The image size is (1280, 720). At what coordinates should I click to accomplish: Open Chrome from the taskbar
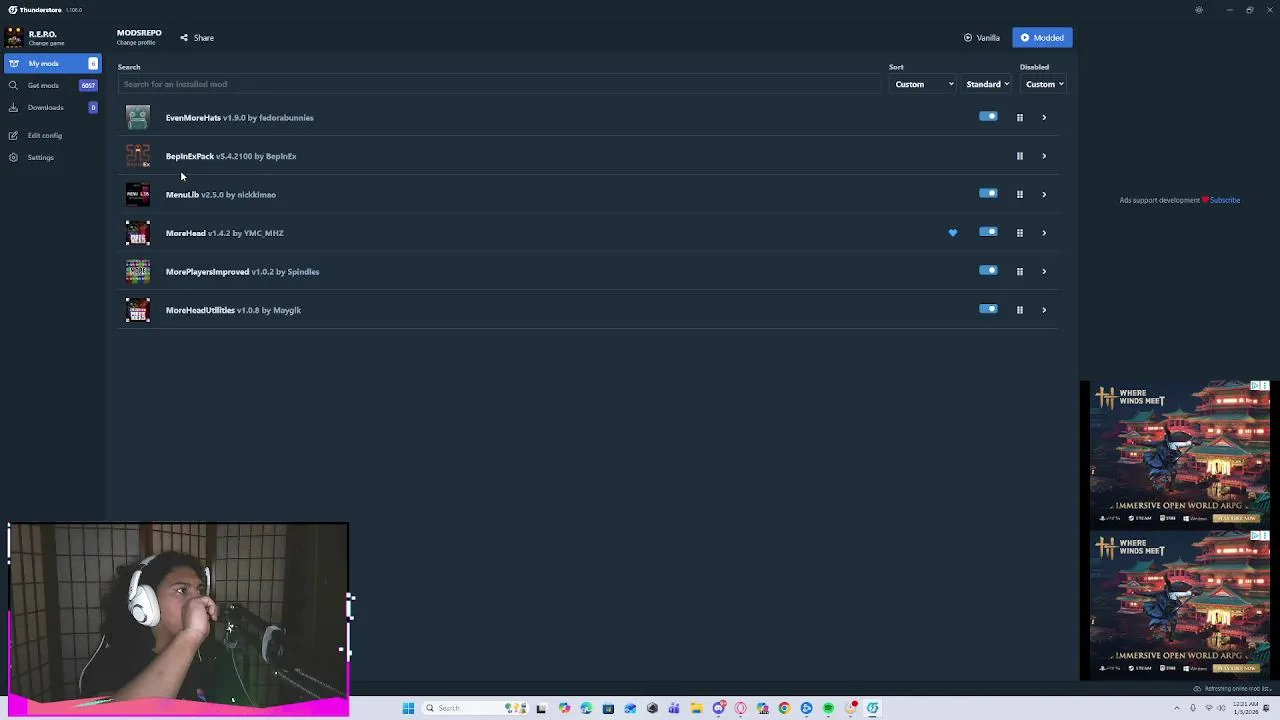[x=784, y=708]
